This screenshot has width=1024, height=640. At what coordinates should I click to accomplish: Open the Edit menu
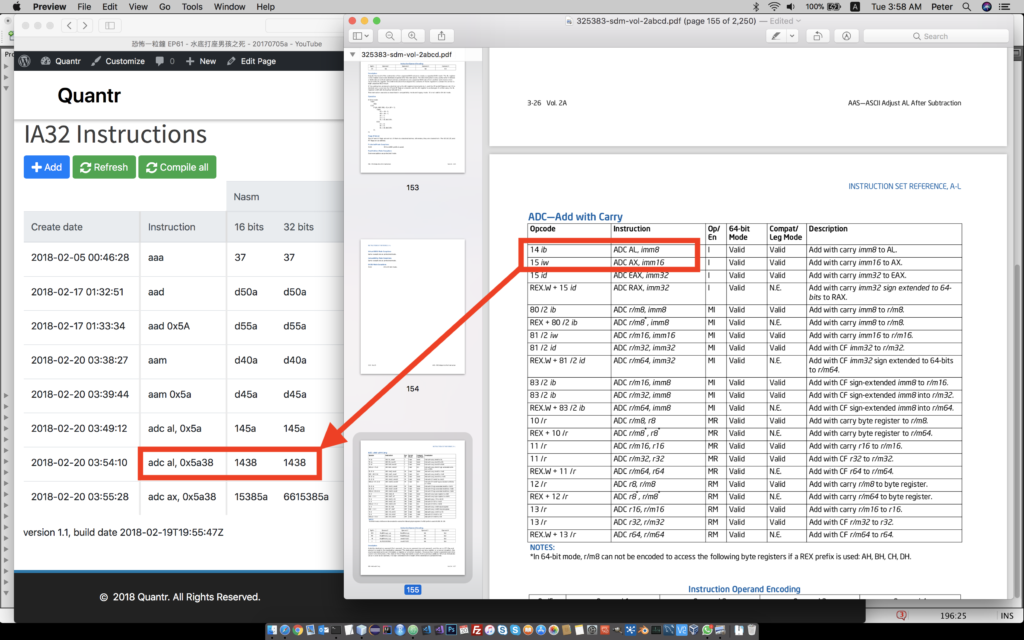click(x=110, y=7)
